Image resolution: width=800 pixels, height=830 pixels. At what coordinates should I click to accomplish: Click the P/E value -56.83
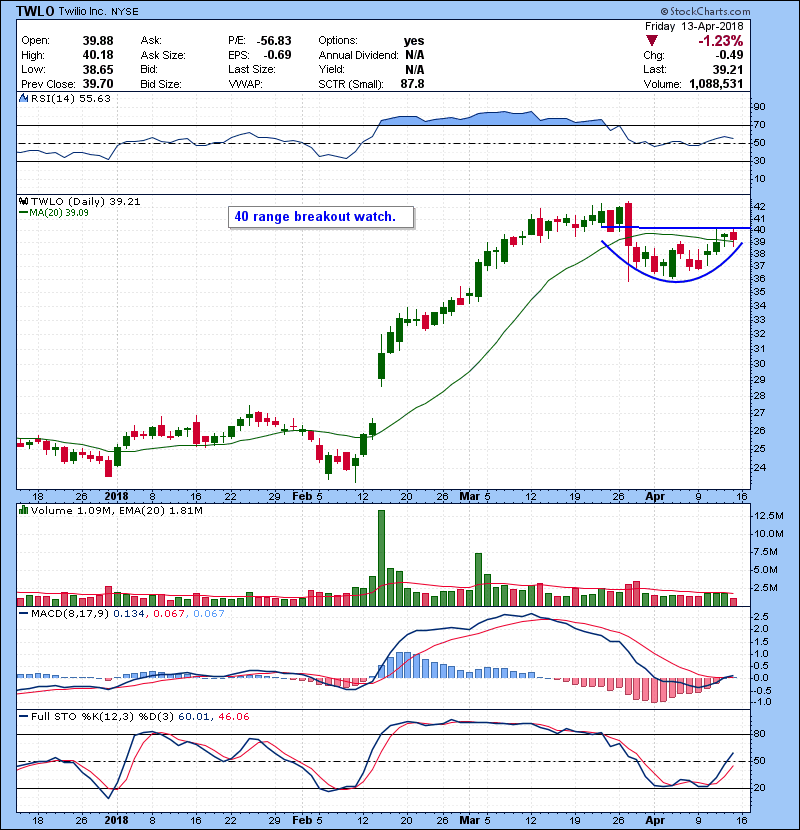274,41
